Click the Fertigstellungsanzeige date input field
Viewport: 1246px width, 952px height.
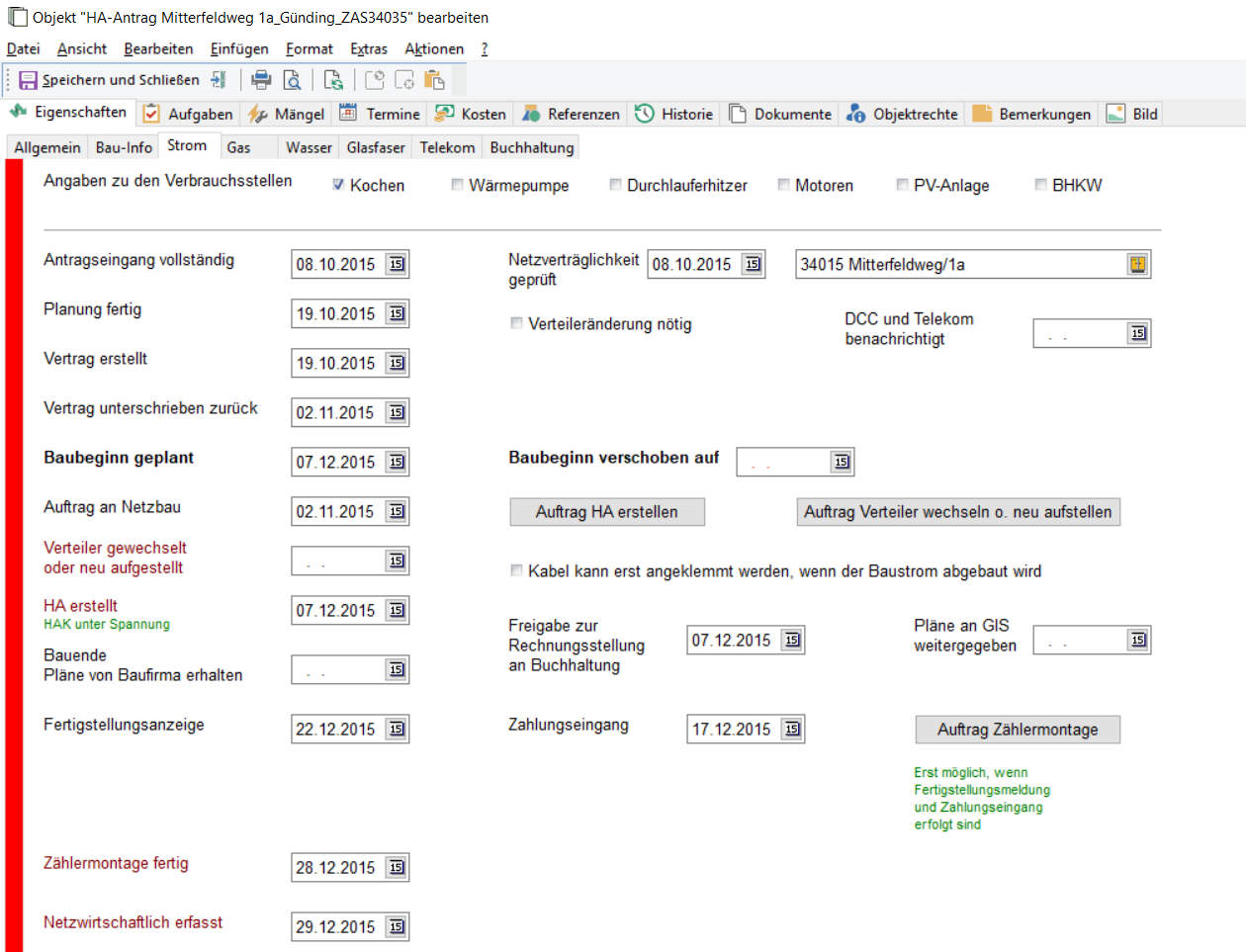click(336, 729)
